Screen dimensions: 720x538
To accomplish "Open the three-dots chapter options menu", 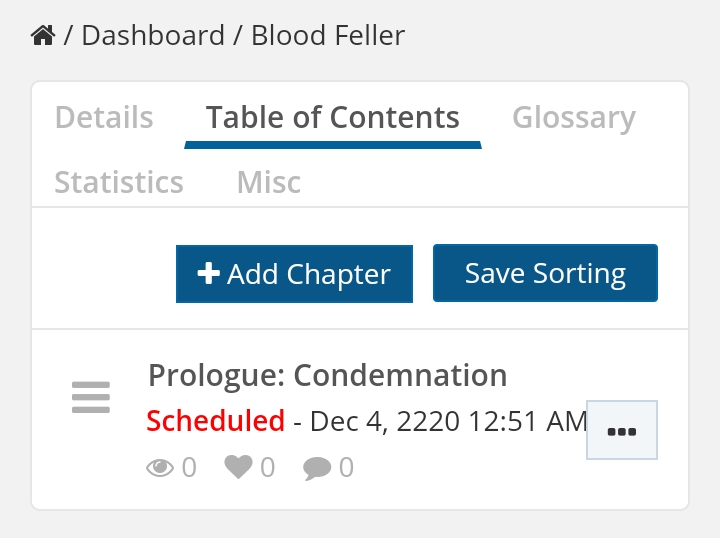I will pyautogui.click(x=622, y=430).
